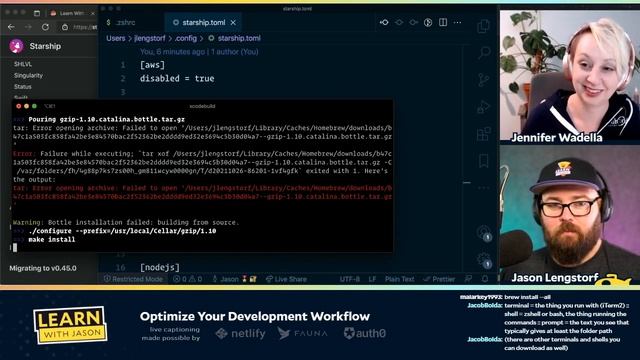Screen dimensions: 640x360
Task: Open the Migrating to v0.45.0 link
Action: coord(43,268)
